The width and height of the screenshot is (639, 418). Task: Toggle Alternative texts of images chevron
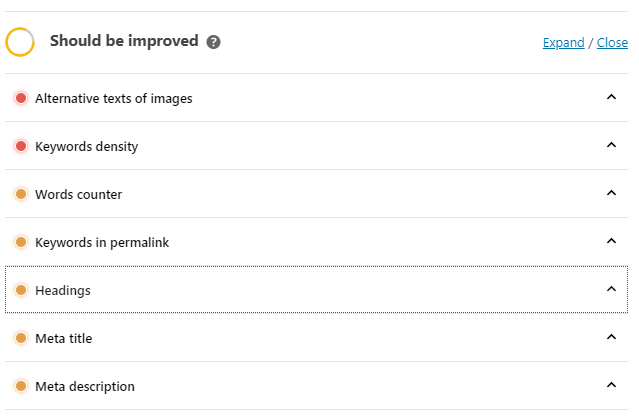point(611,97)
